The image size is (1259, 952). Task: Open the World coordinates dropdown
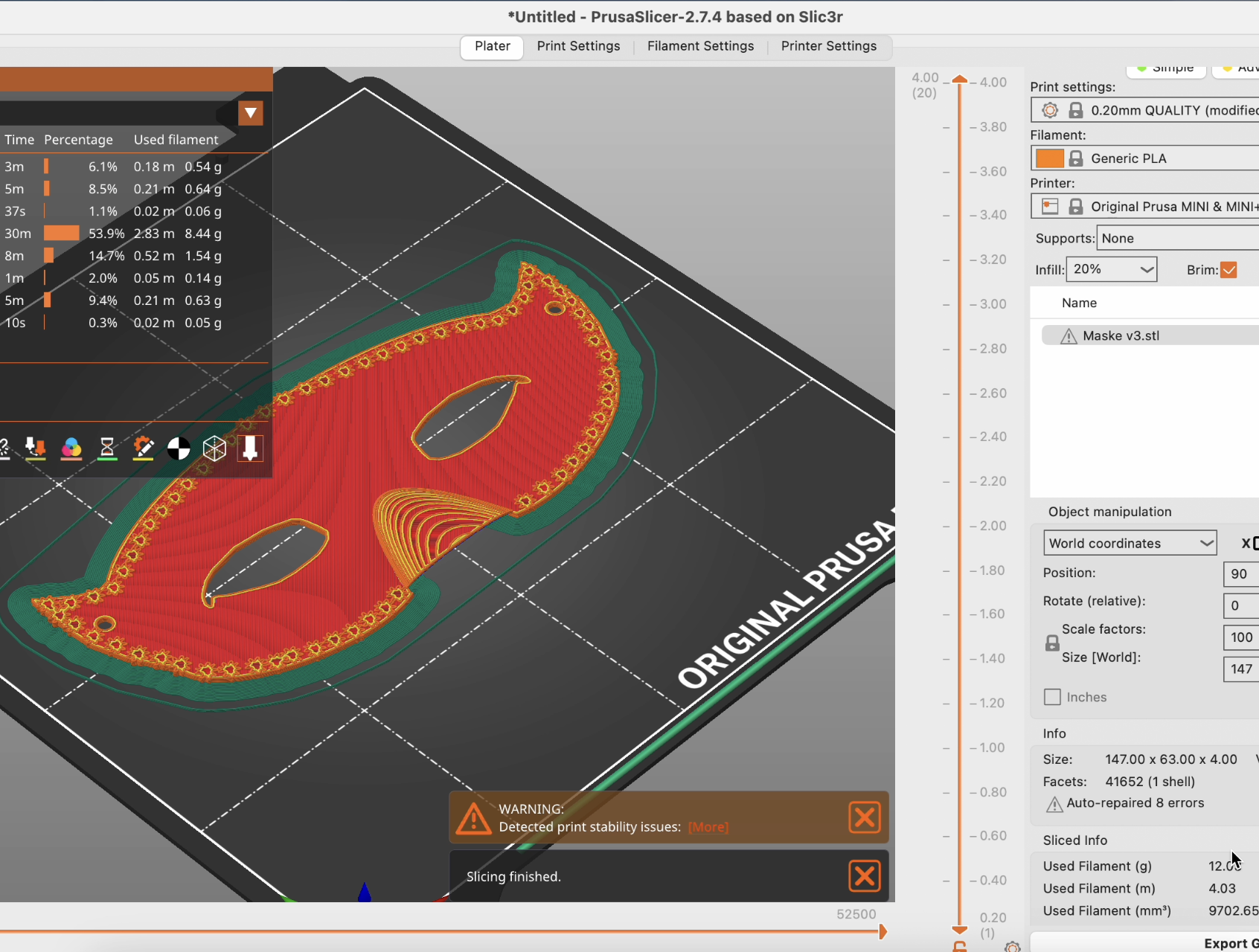pos(1130,543)
